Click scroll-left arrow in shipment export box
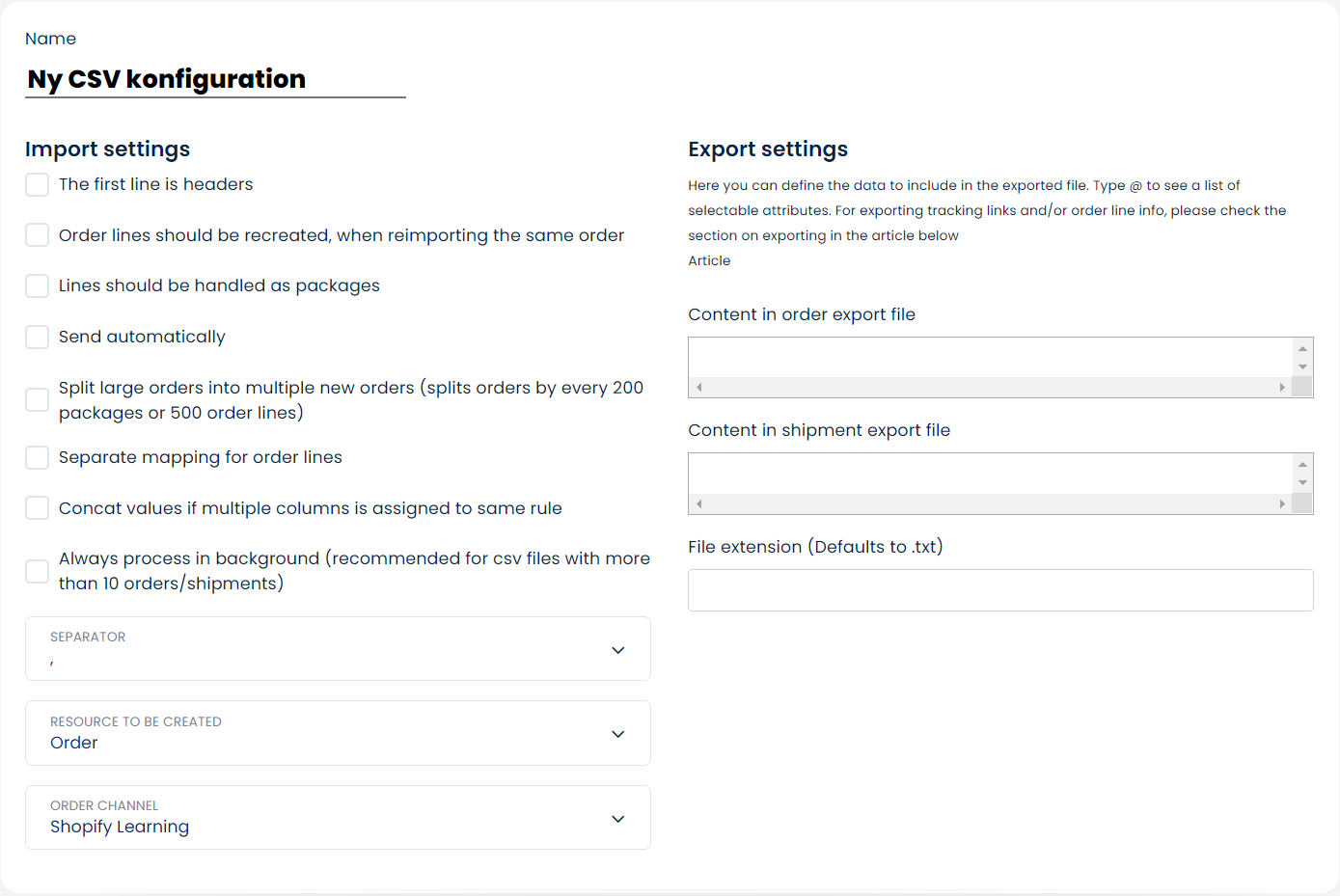 click(699, 504)
